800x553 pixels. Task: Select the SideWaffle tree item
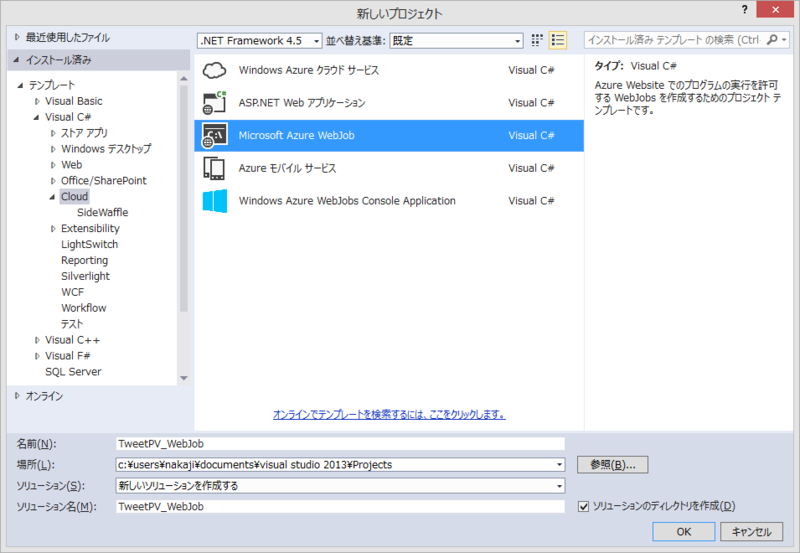click(103, 212)
